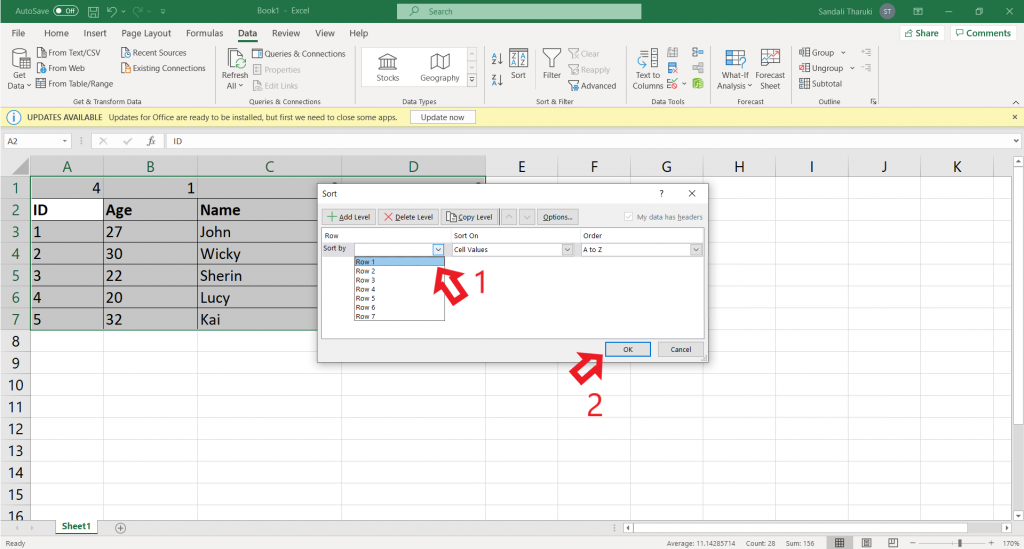The width and height of the screenshot is (1024, 549).
Task: Open the Sort dialog from ribbon
Action: (519, 64)
